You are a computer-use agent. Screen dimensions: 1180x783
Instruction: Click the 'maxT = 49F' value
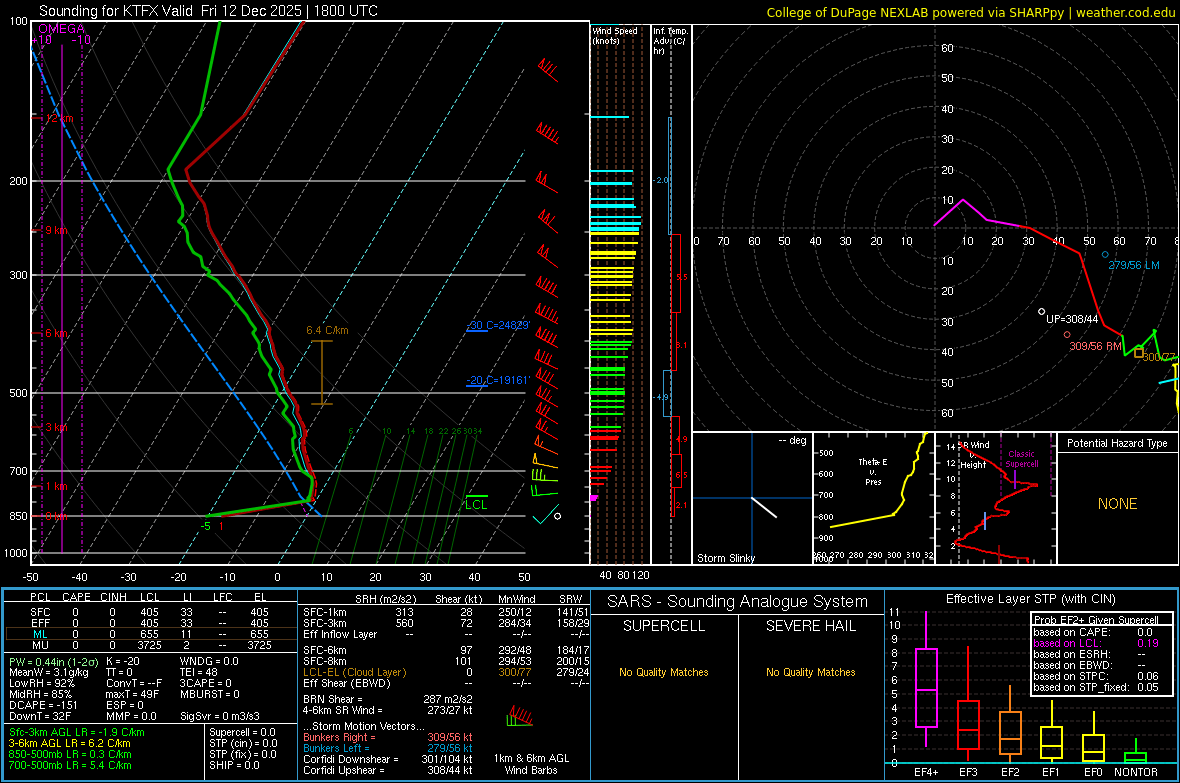[x=132, y=694]
